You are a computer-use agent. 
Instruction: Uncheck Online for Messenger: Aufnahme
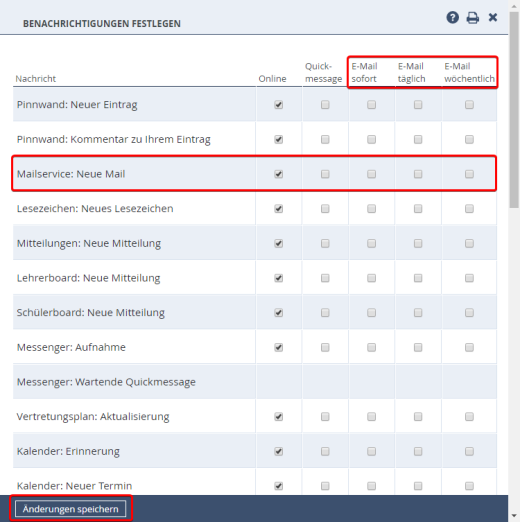279,347
